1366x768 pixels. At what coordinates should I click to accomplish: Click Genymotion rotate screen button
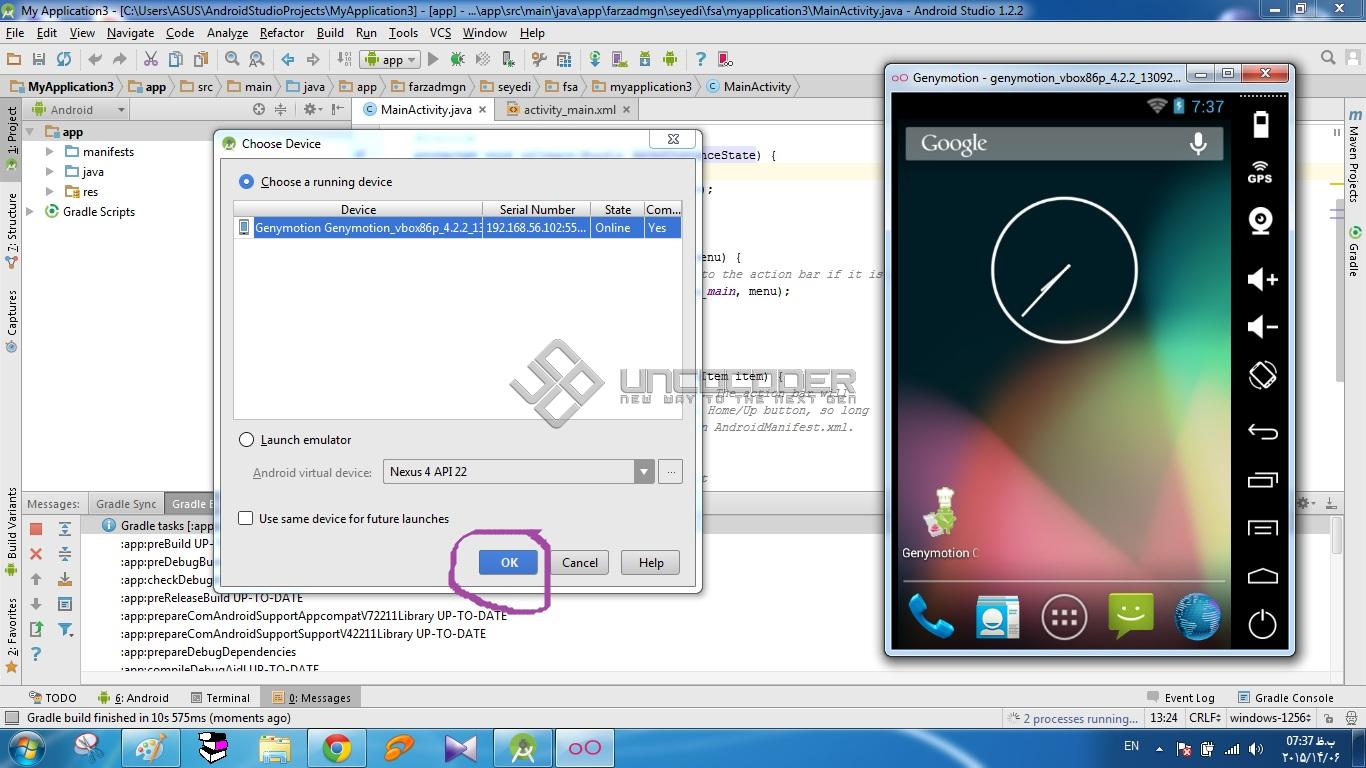point(1262,375)
